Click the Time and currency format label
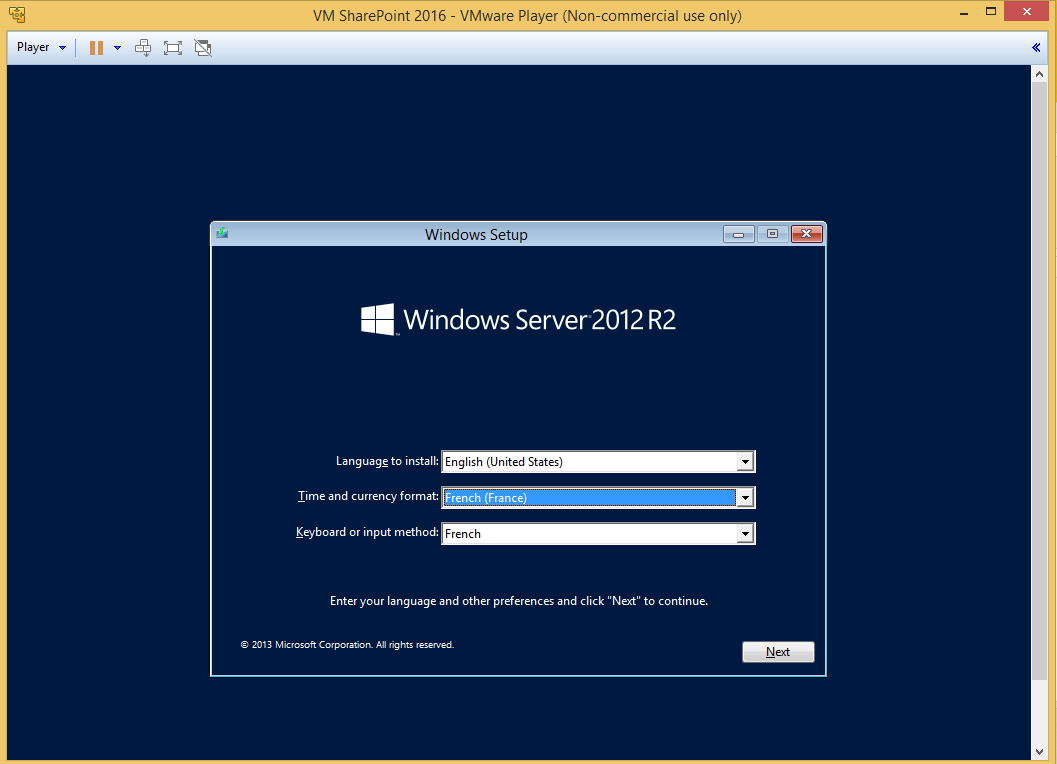This screenshot has width=1057, height=764. click(x=368, y=496)
